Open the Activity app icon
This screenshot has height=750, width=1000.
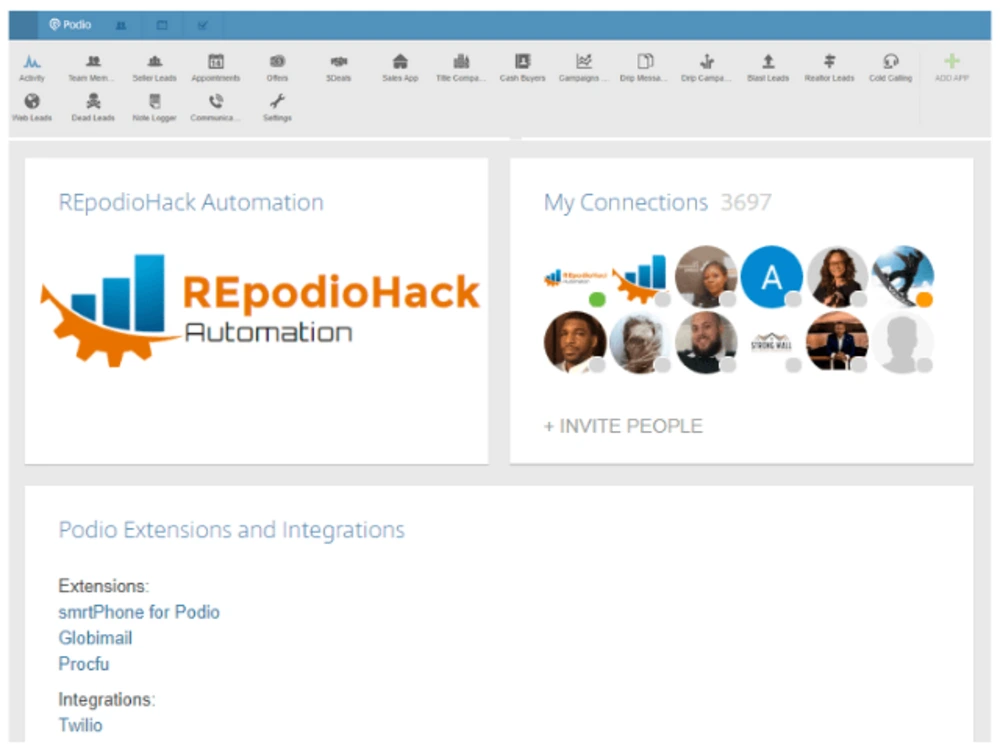tap(32, 68)
